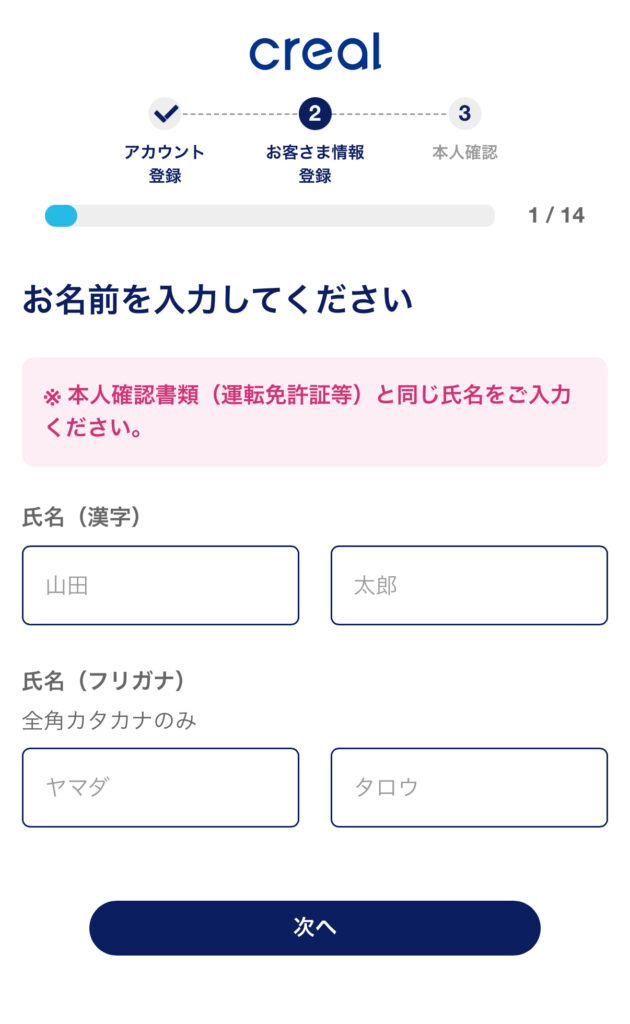Screen dimensions: 630x1024
Task: Click the 氏名（漢字） field label
Action: click(x=82, y=517)
